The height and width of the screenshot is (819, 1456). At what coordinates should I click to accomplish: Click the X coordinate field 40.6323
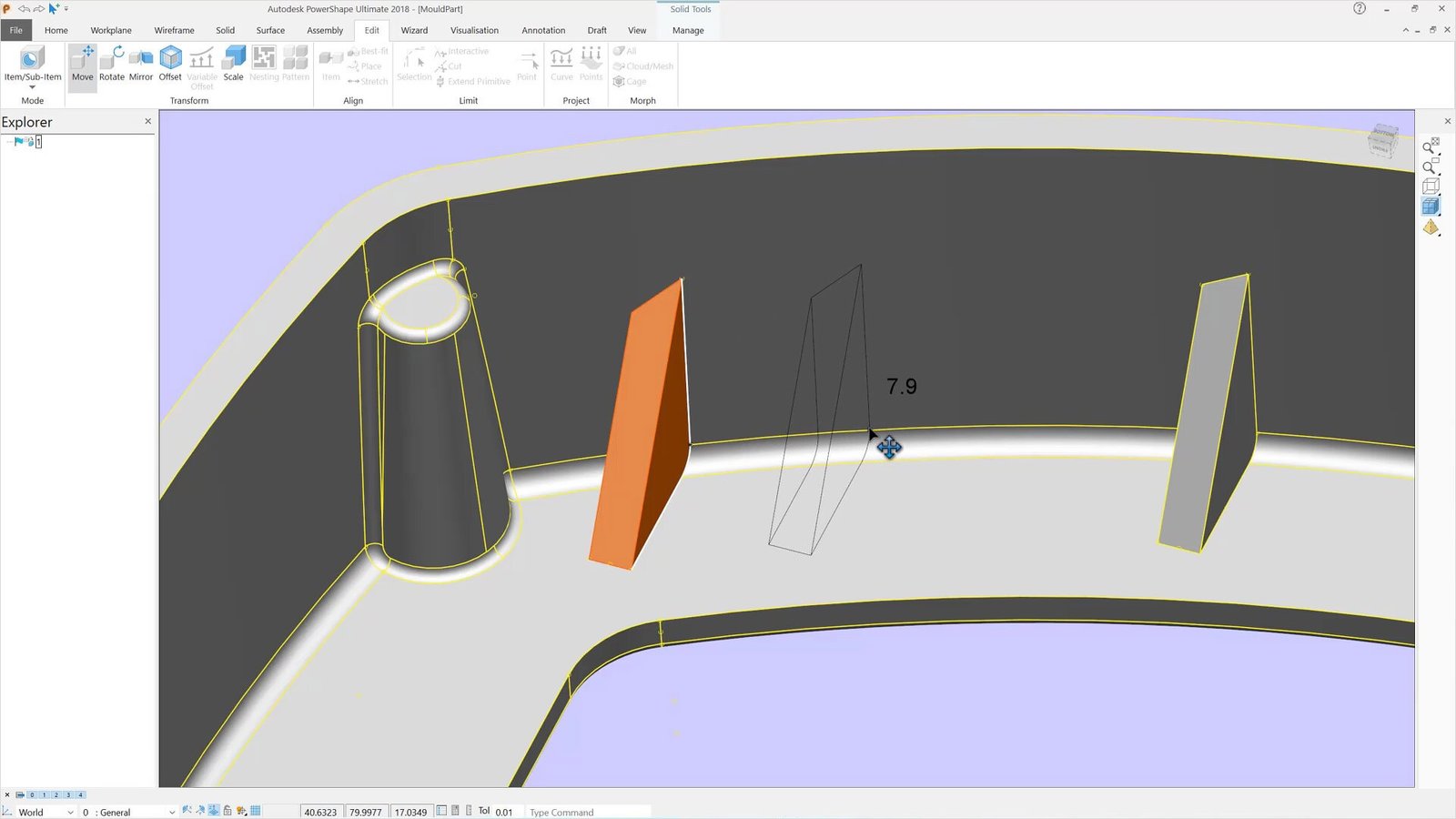pos(320,812)
